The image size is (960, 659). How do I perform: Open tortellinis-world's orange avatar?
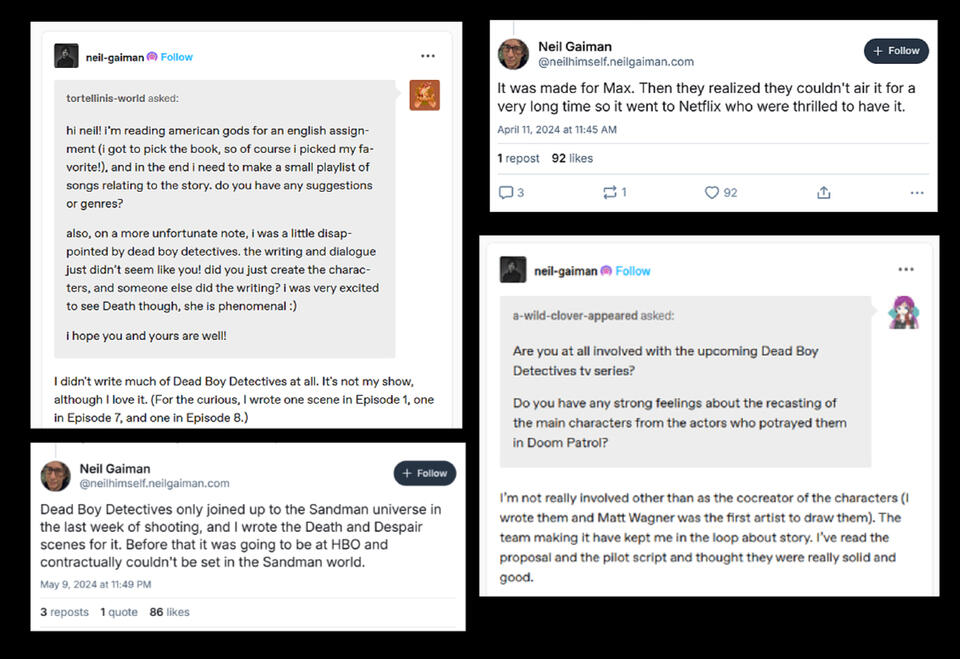(425, 95)
